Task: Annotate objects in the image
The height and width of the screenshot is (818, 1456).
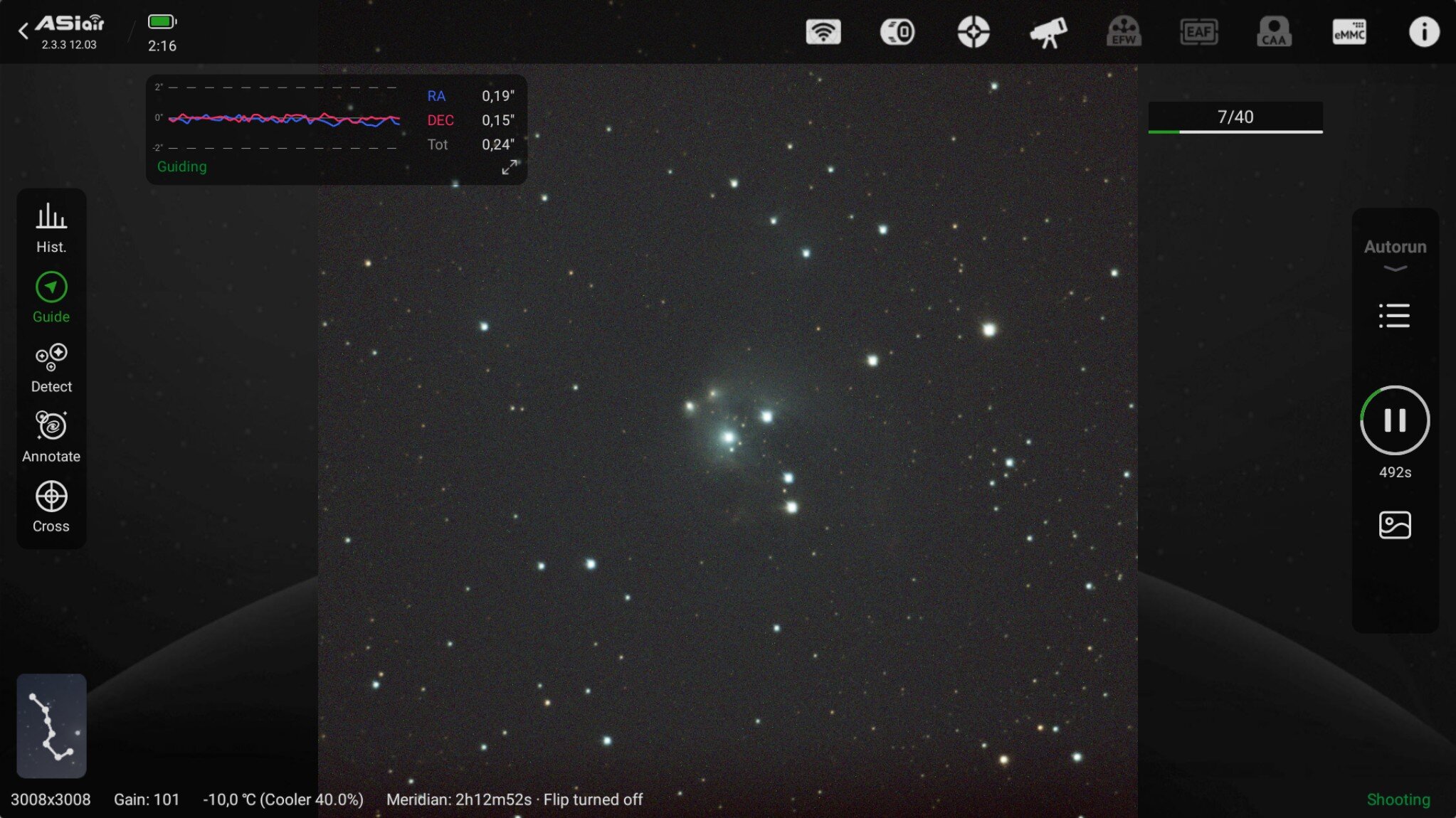Action: (51, 437)
